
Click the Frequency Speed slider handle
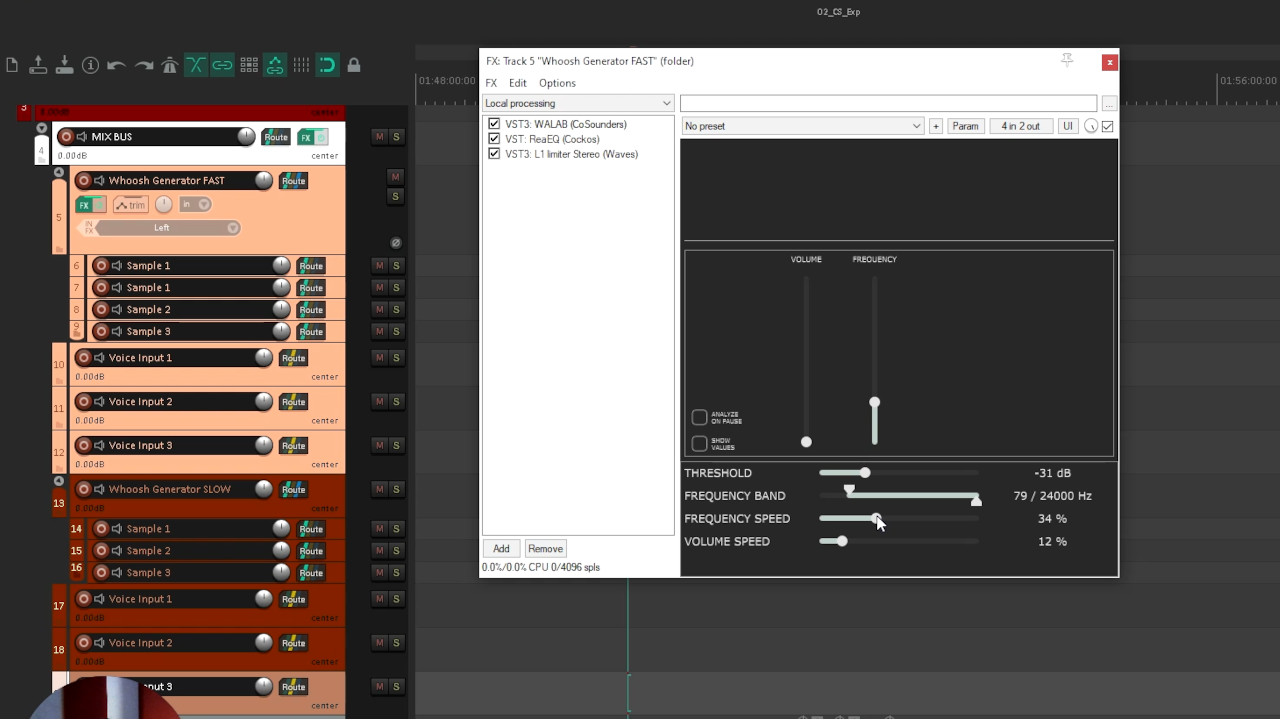876,518
